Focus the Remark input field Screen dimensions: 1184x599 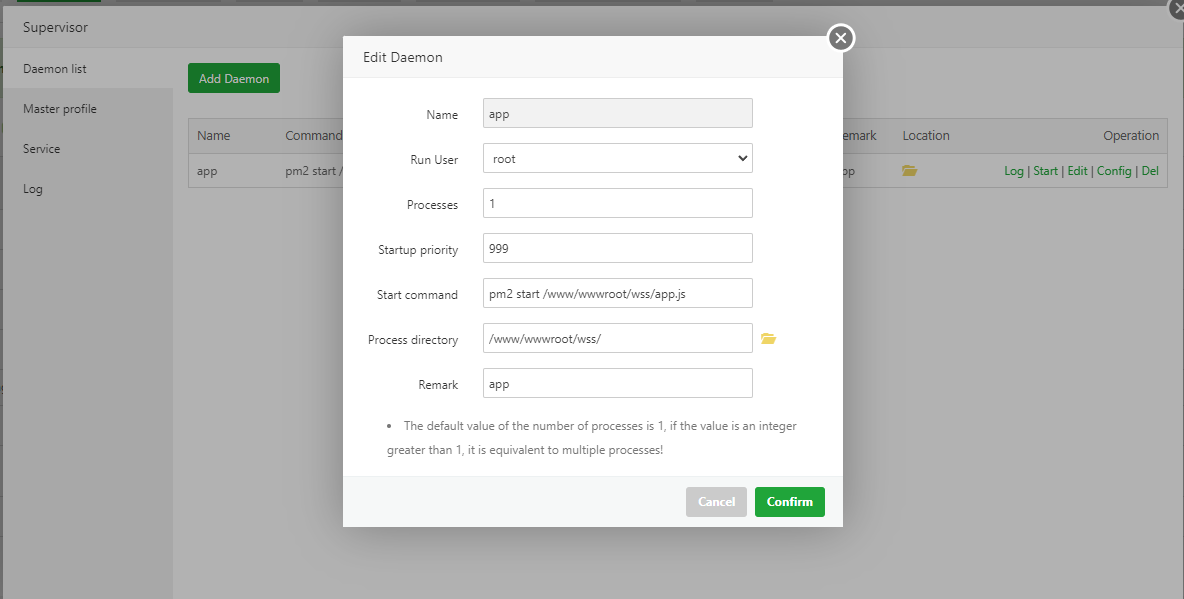pyautogui.click(x=617, y=384)
